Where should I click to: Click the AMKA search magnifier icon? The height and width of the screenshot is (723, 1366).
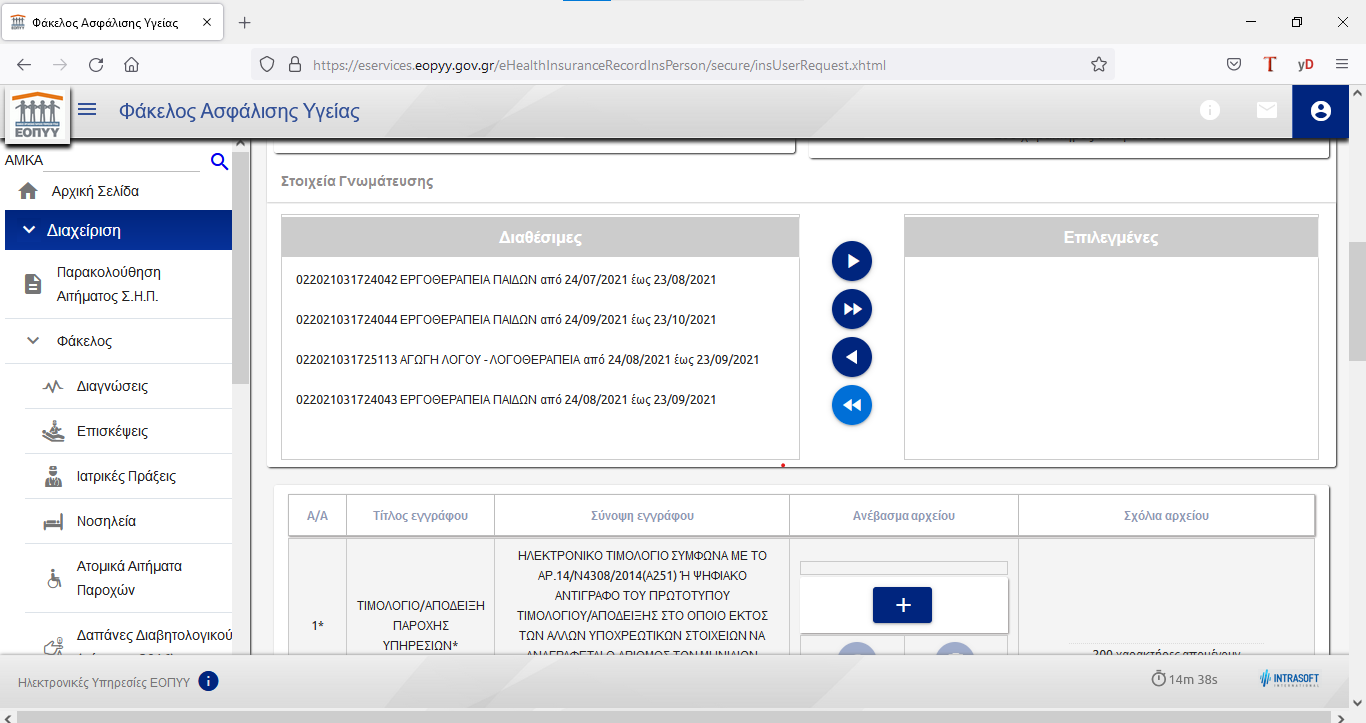click(219, 162)
